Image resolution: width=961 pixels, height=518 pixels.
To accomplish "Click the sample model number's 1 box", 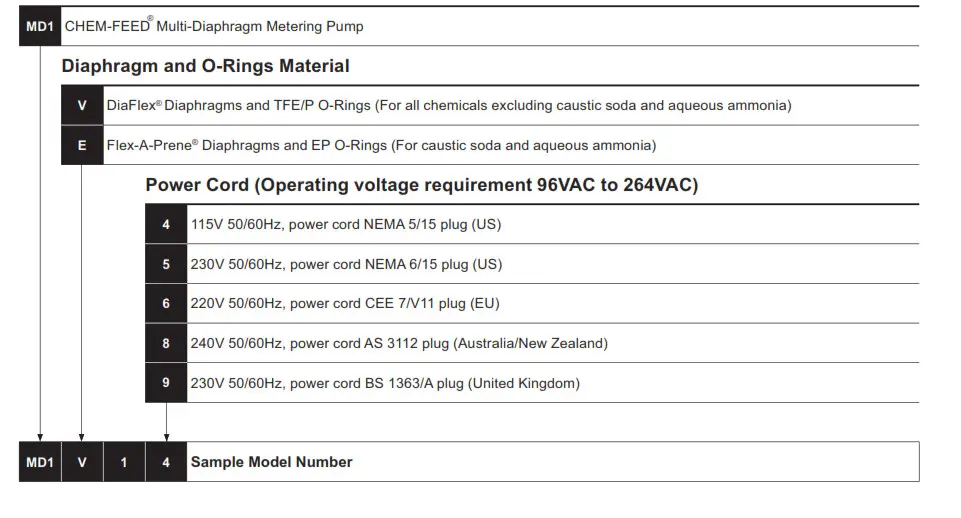I will (124, 462).
